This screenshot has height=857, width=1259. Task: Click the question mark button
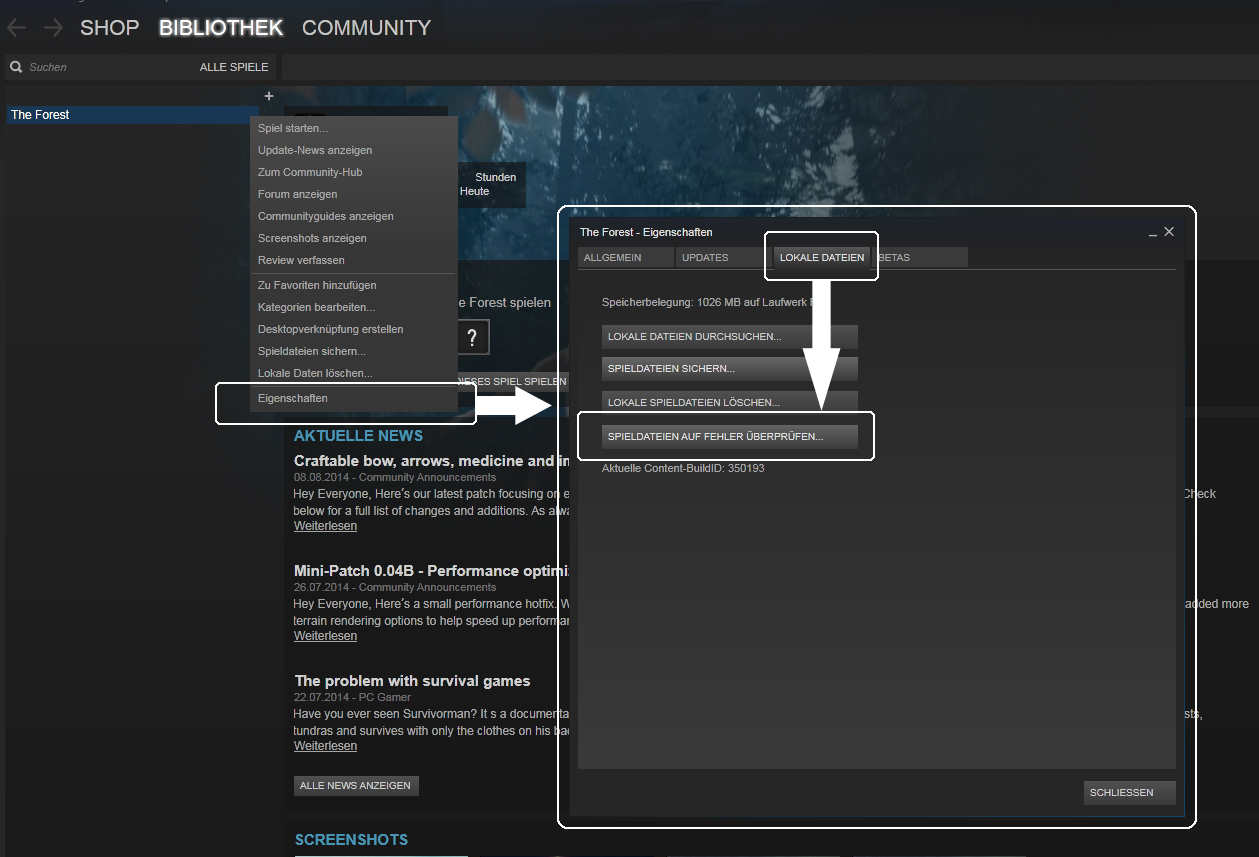tap(471, 338)
